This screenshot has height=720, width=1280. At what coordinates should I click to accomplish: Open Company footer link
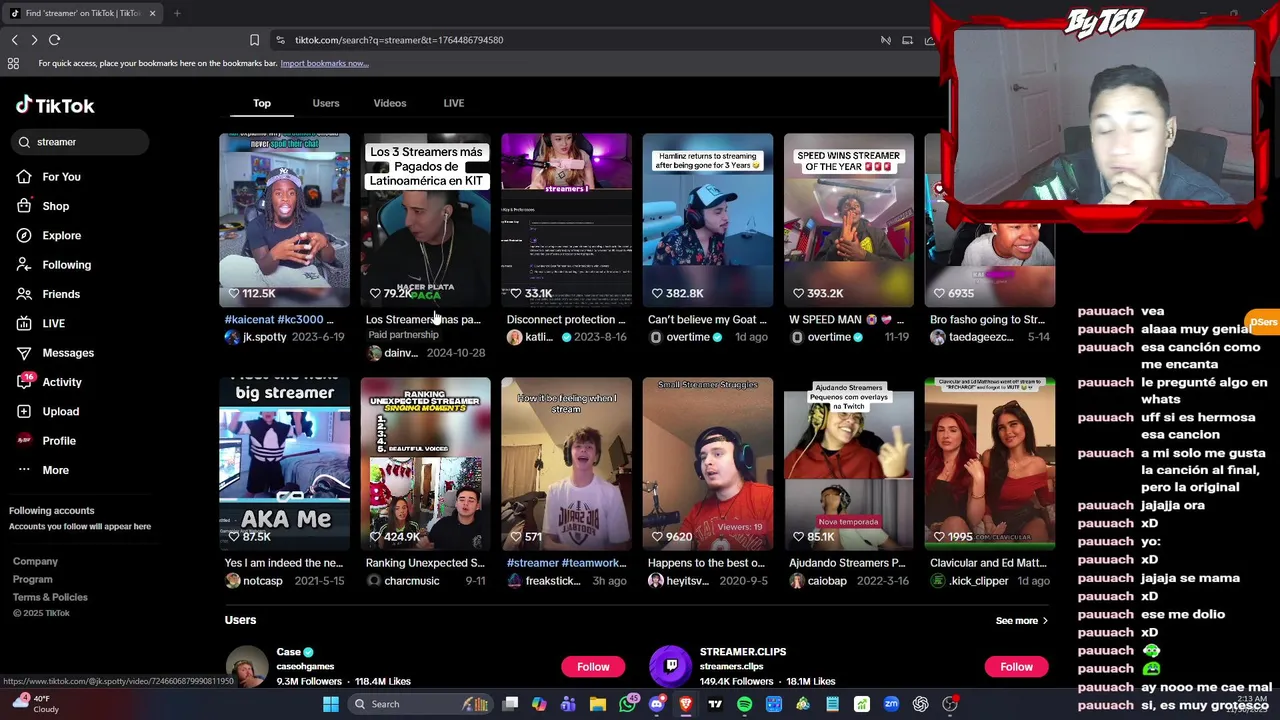(x=35, y=561)
